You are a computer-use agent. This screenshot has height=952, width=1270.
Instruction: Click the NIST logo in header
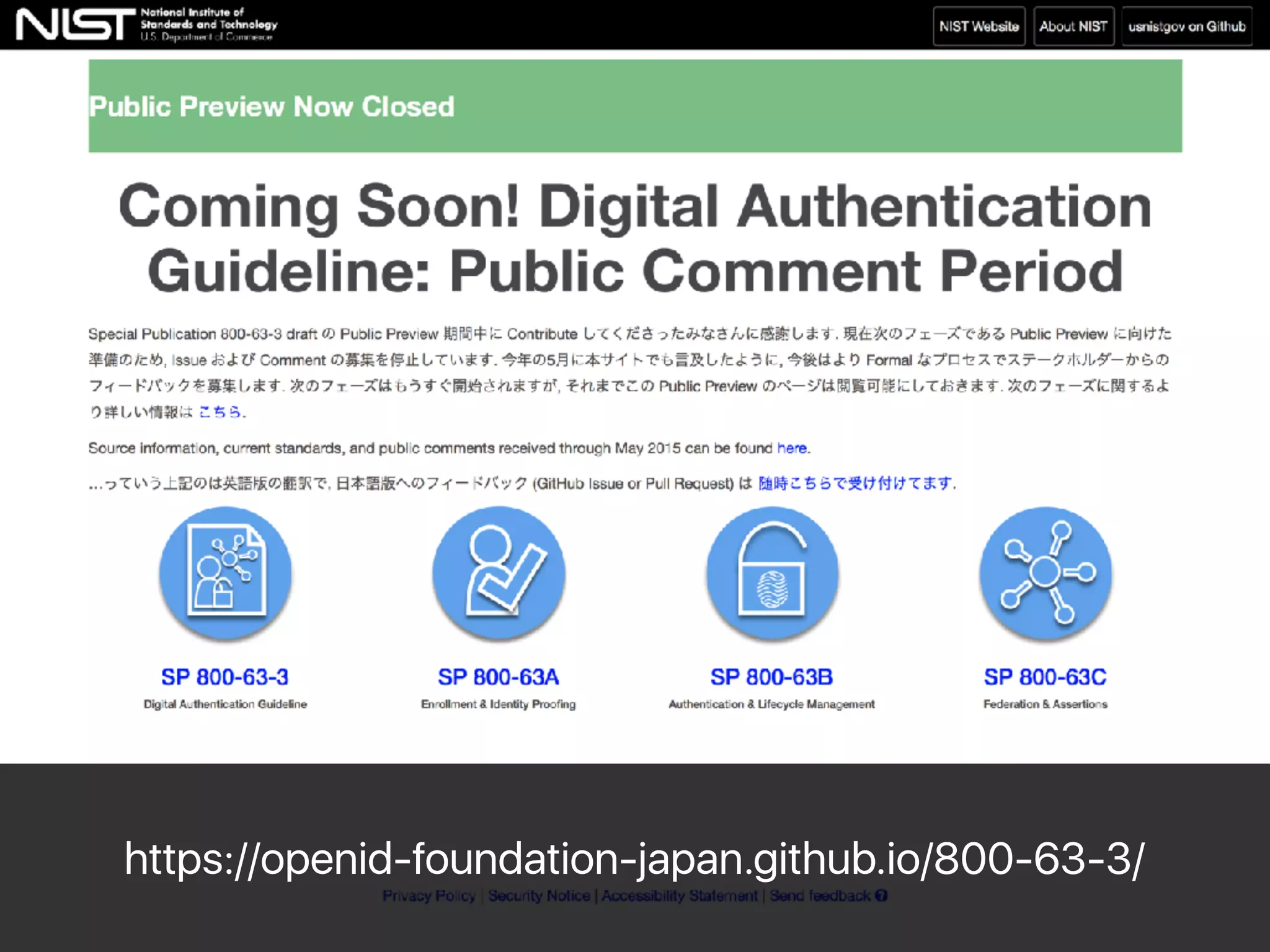click(x=146, y=25)
